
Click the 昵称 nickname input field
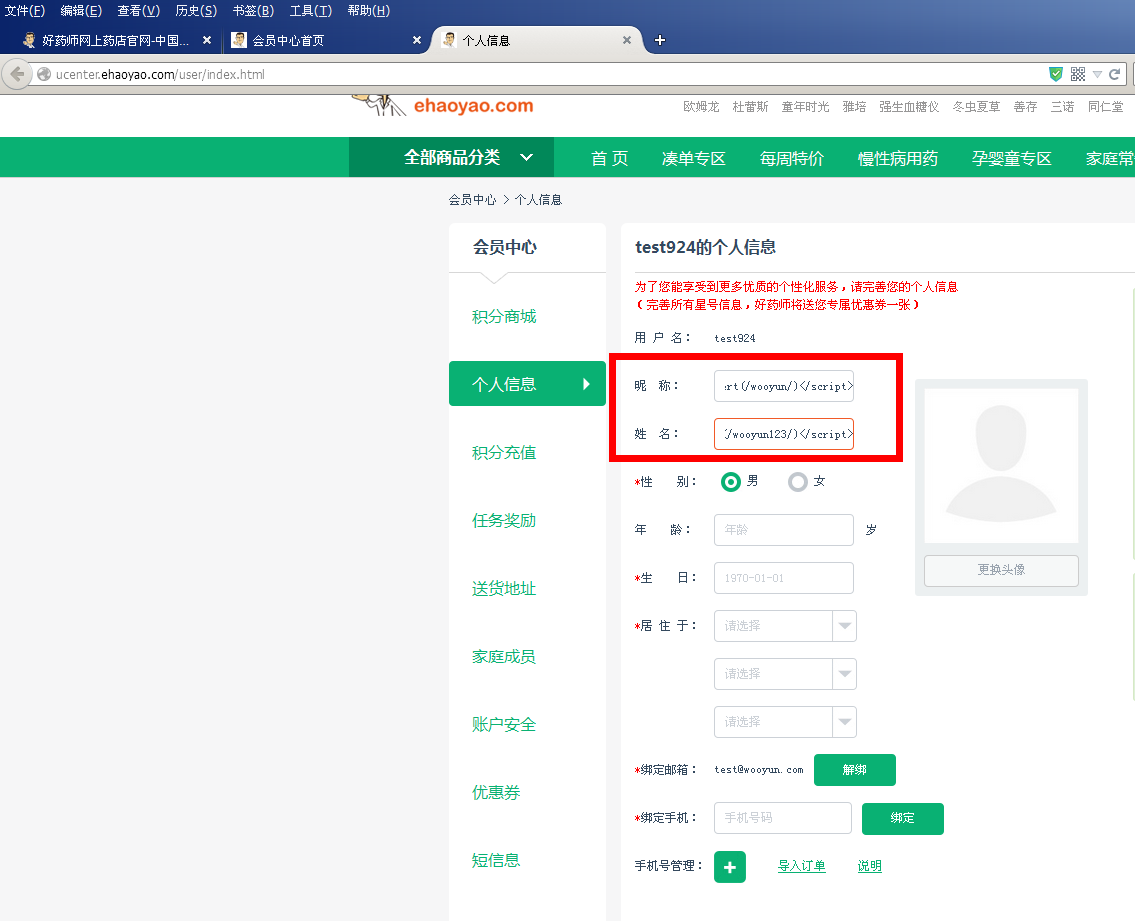784,386
